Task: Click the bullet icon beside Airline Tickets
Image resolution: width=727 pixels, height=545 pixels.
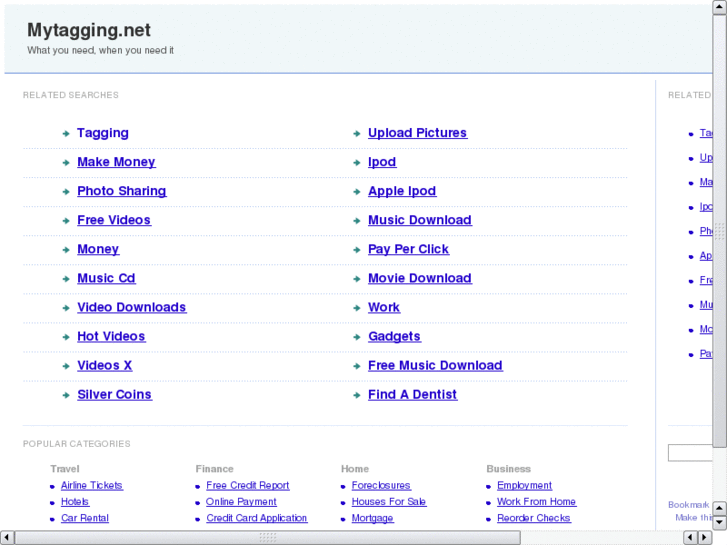Action: (x=52, y=486)
